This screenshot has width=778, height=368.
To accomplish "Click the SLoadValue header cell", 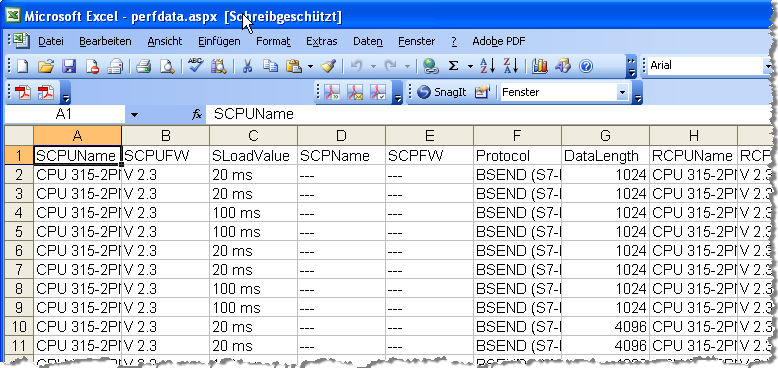I will (x=253, y=156).
